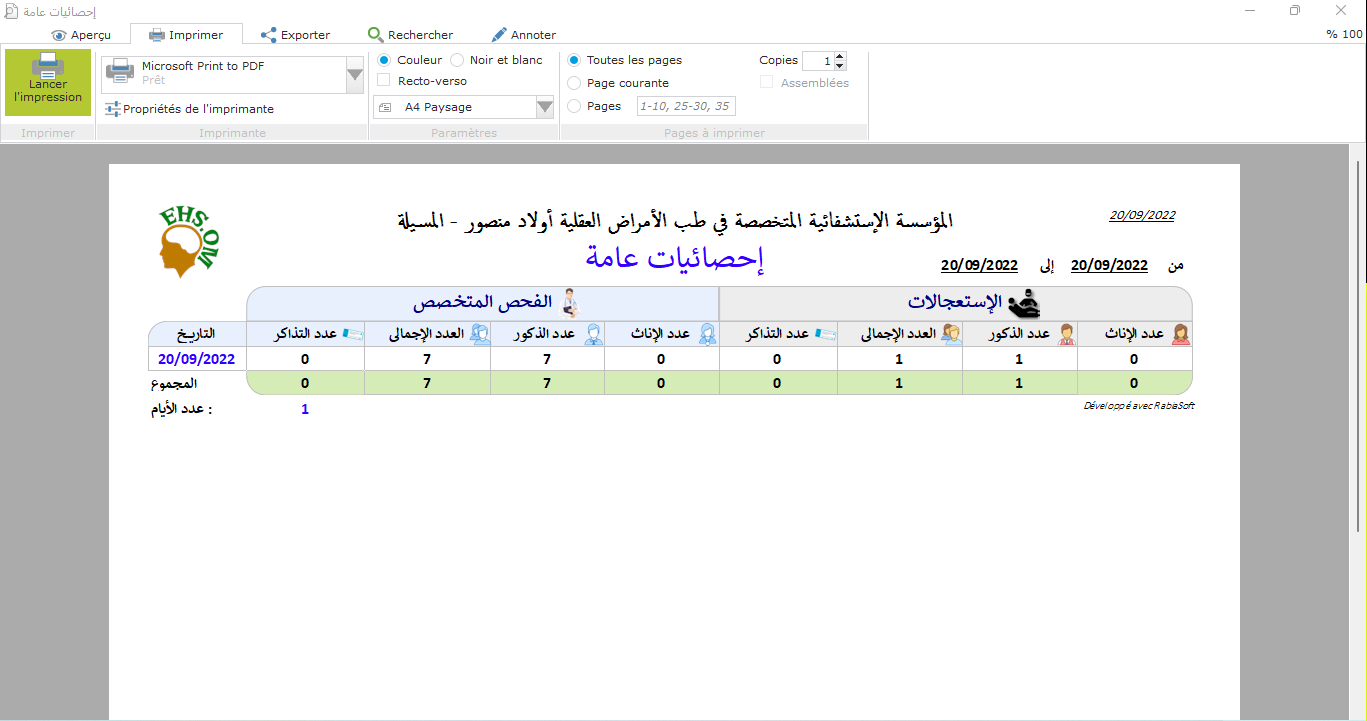Increase the Copies count with up arrow
The height and width of the screenshot is (721, 1367).
(839, 56)
